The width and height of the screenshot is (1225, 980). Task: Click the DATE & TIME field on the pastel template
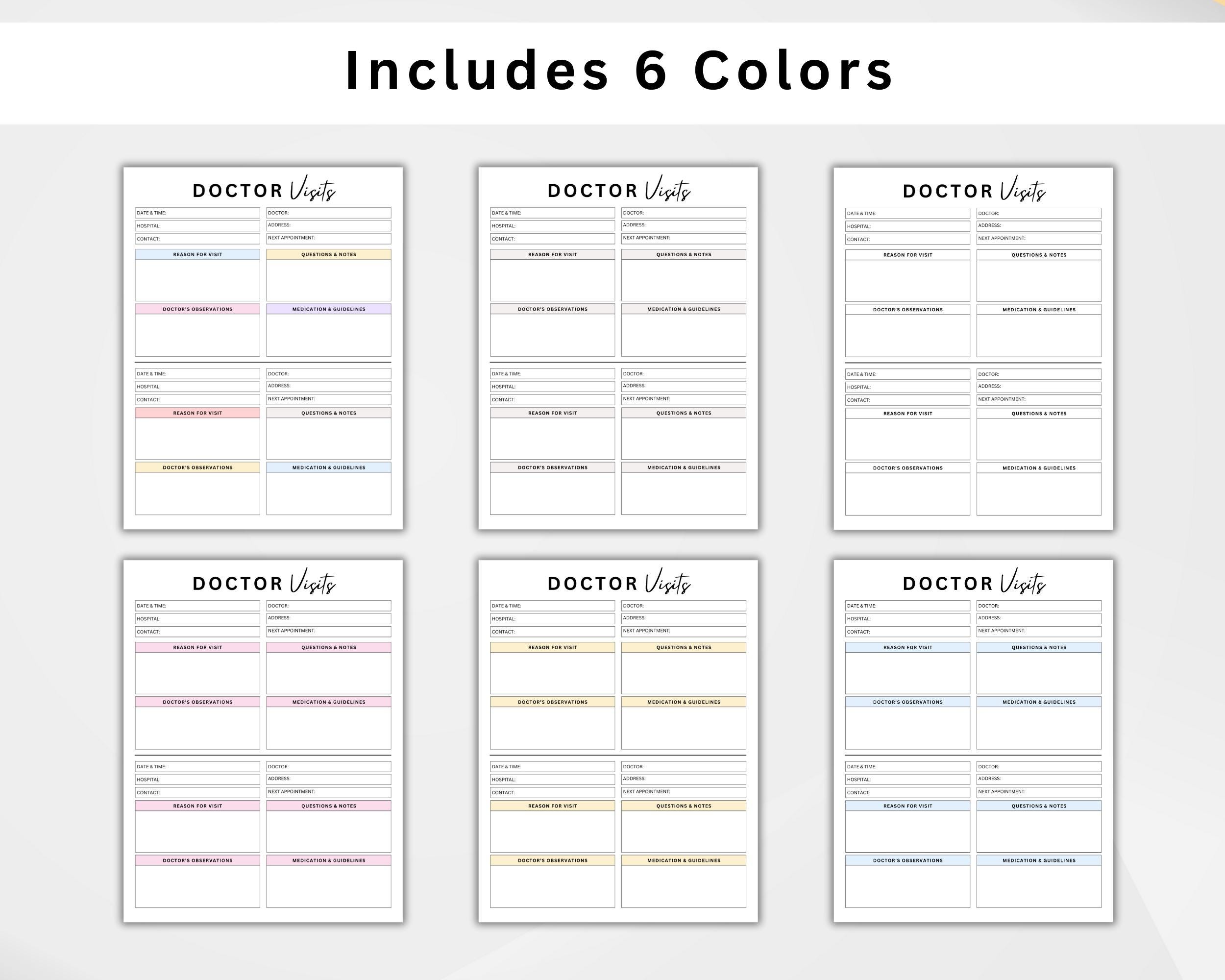tap(197, 213)
